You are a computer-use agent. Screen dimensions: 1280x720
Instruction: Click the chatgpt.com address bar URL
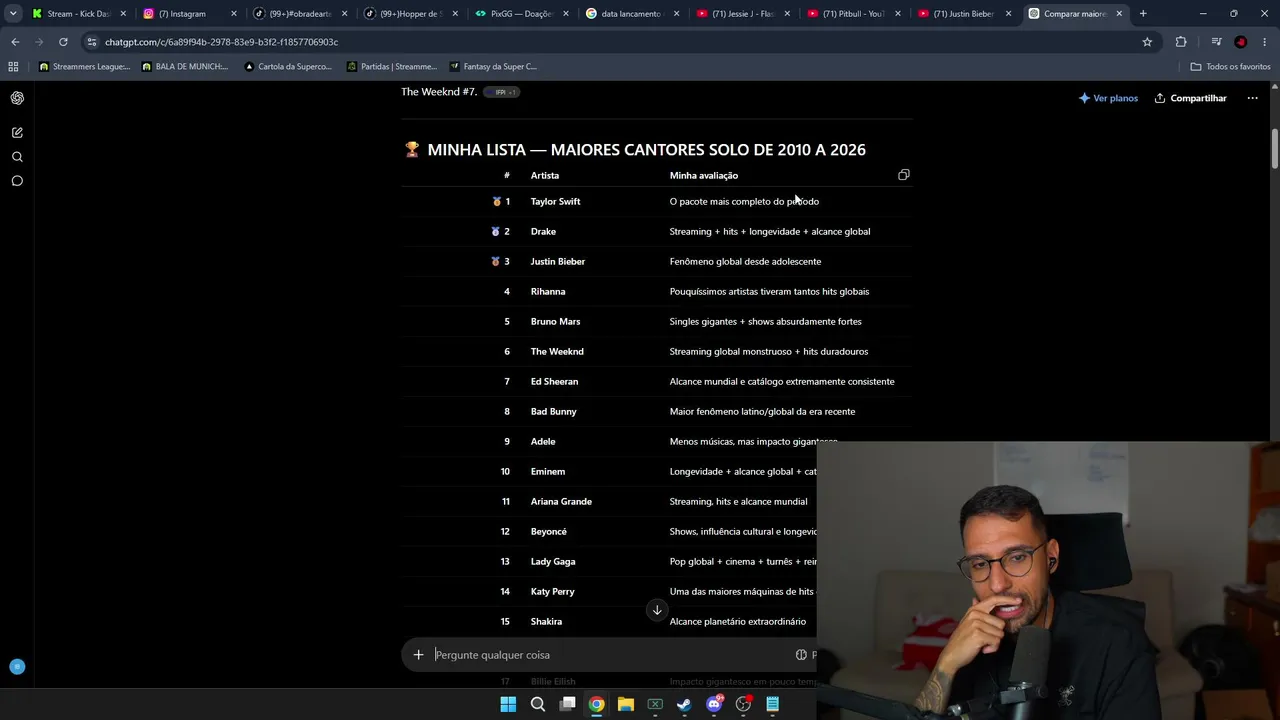coord(221,42)
